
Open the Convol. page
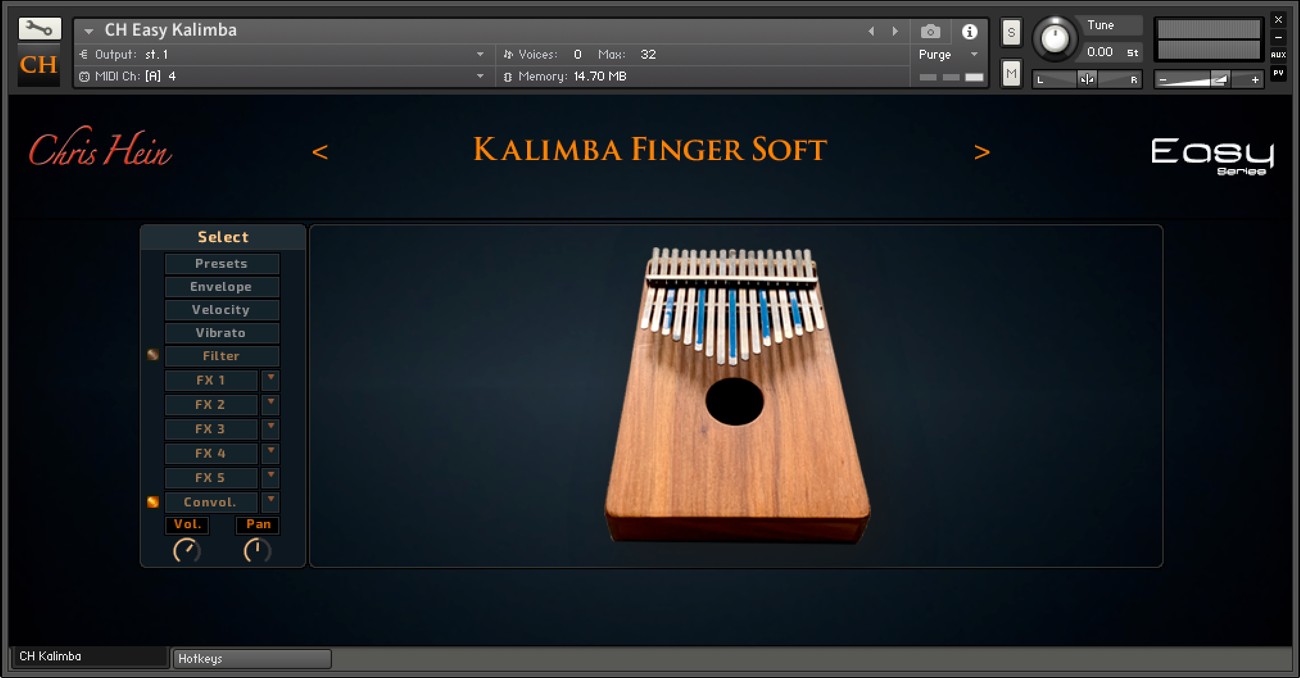click(x=211, y=502)
